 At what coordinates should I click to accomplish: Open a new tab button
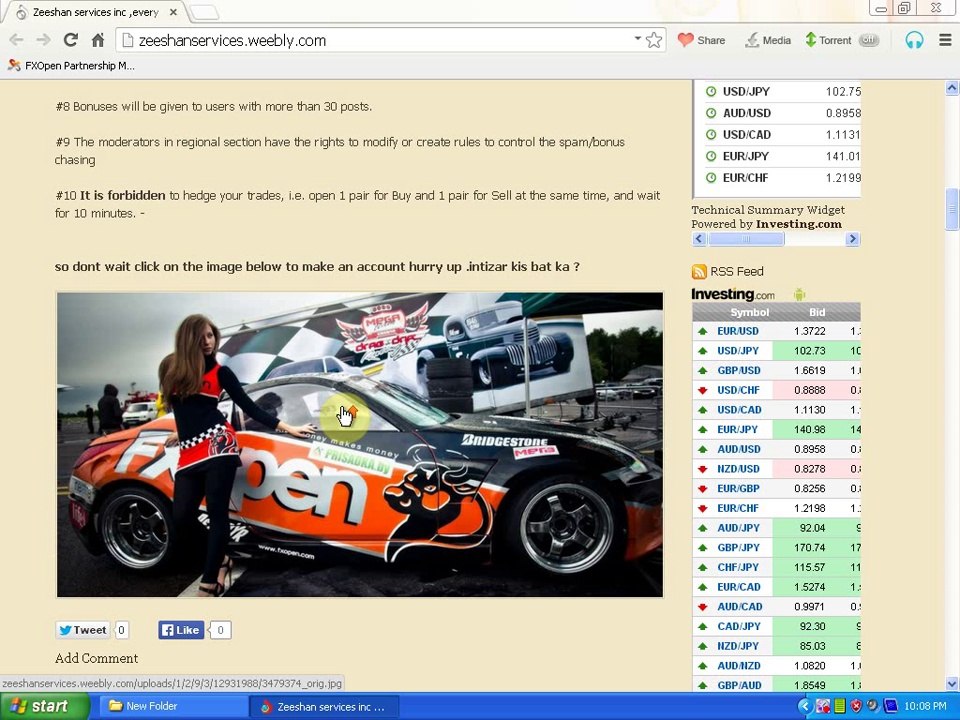(x=204, y=12)
